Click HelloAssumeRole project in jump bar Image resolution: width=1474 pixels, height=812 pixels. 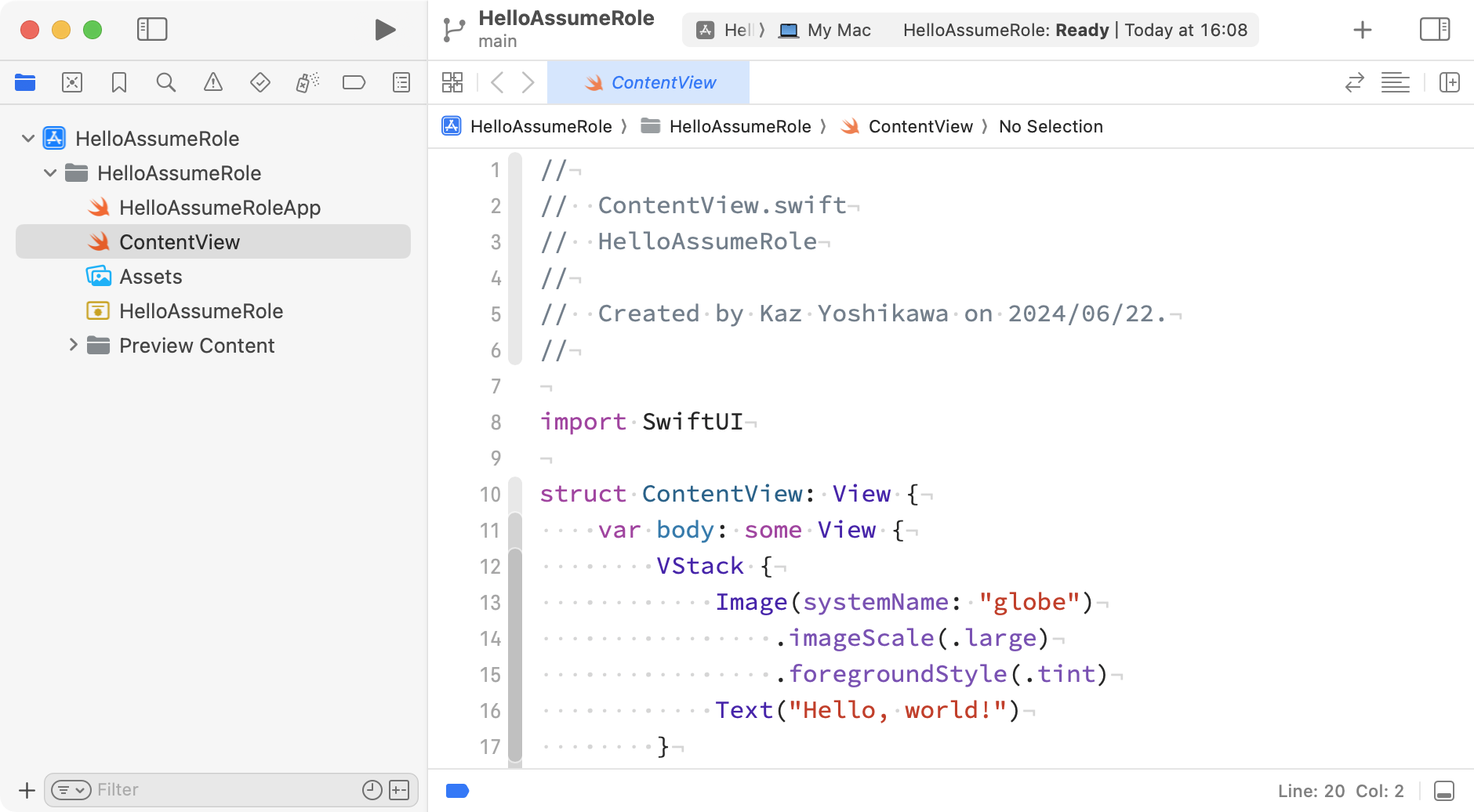point(527,126)
